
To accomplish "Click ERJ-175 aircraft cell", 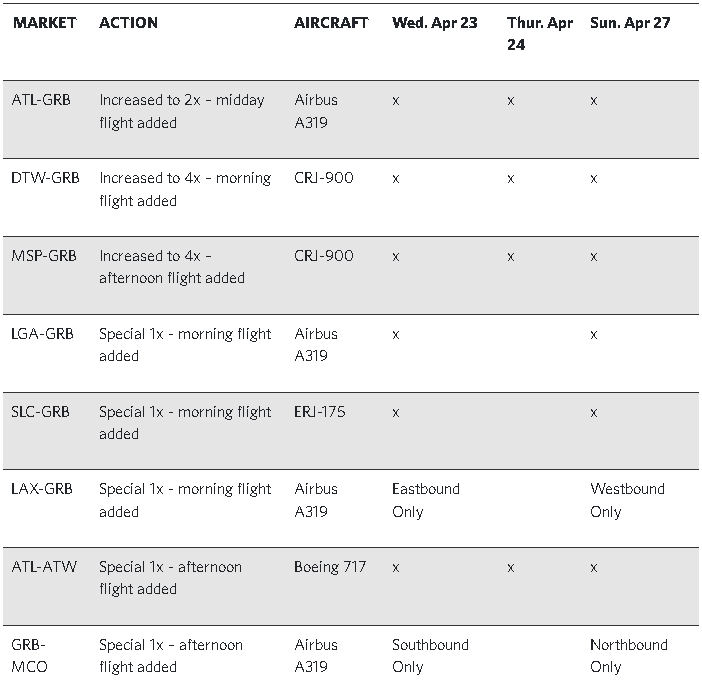I will coord(320,412).
